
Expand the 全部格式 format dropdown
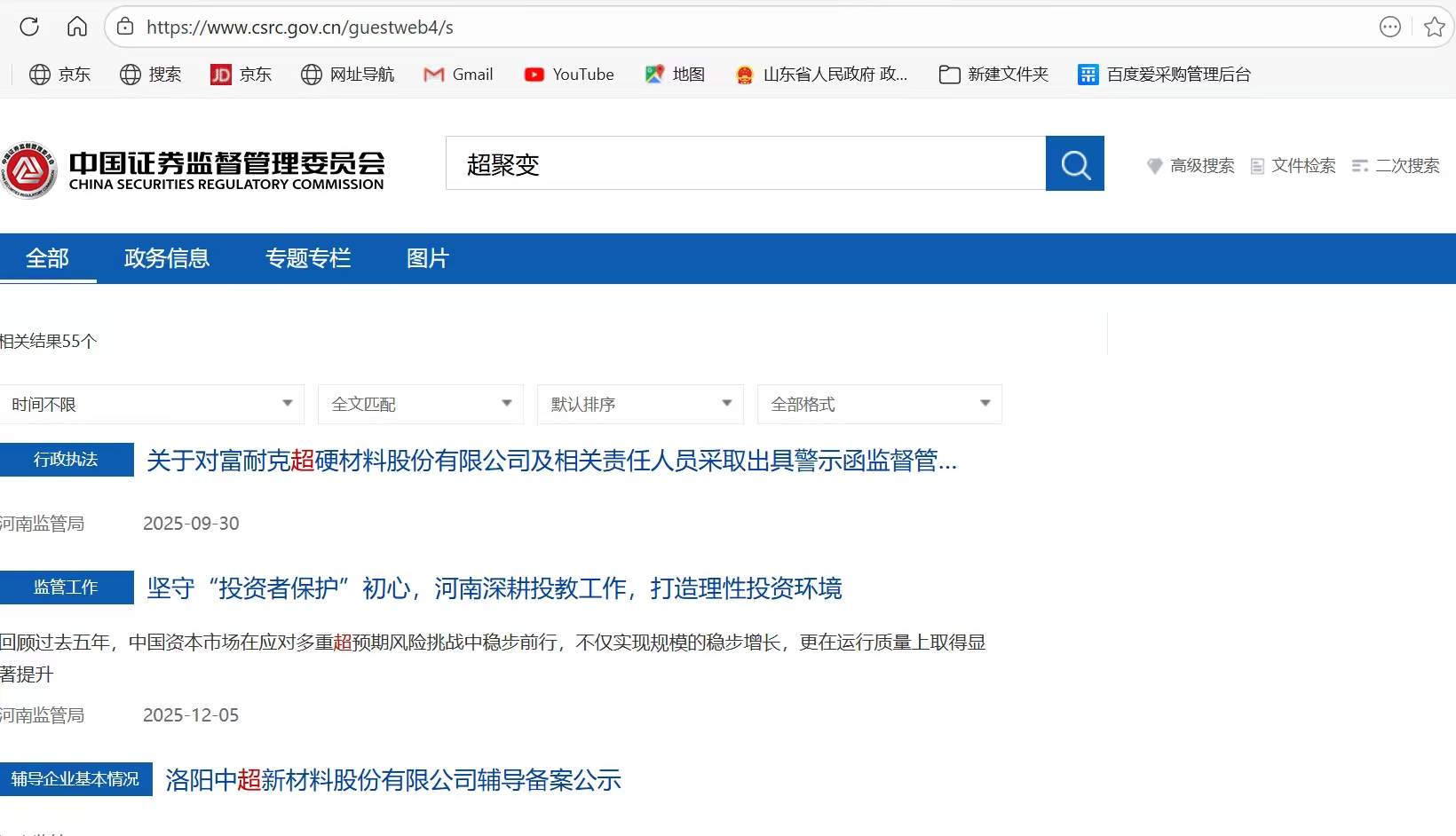[x=880, y=404]
